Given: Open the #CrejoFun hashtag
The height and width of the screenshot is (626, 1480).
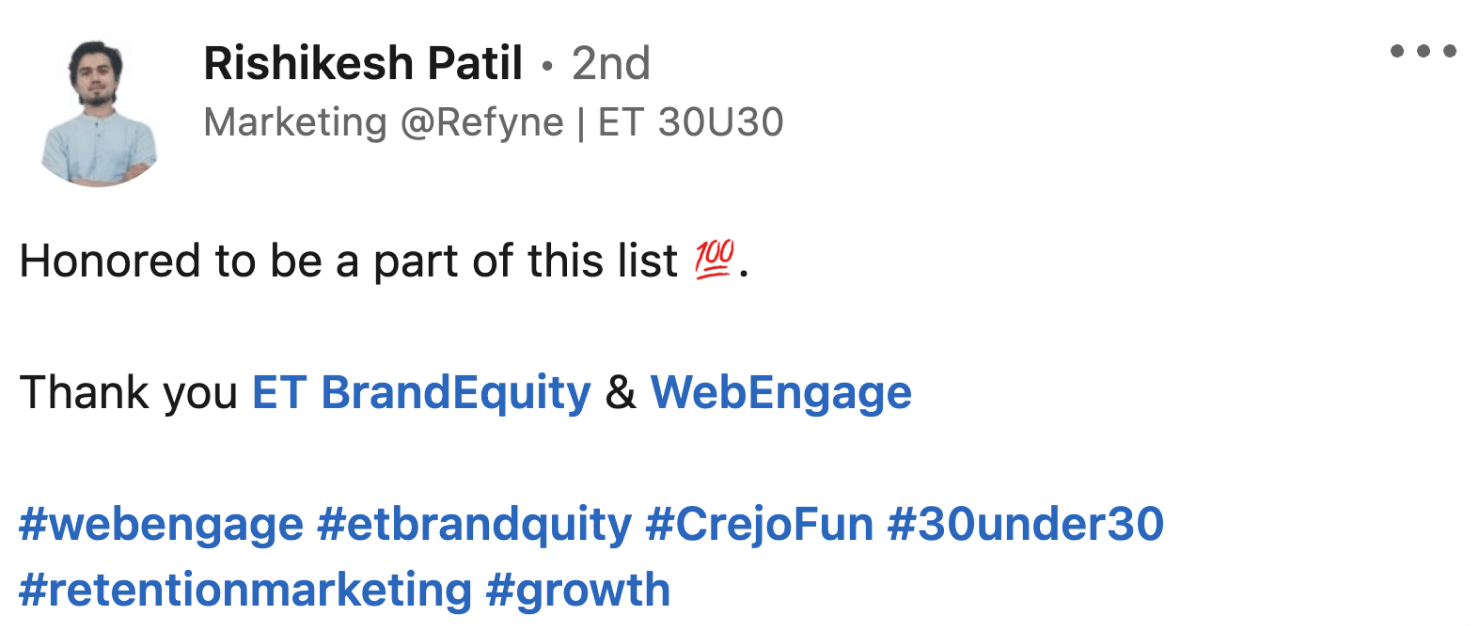Looking at the screenshot, I should [759, 524].
